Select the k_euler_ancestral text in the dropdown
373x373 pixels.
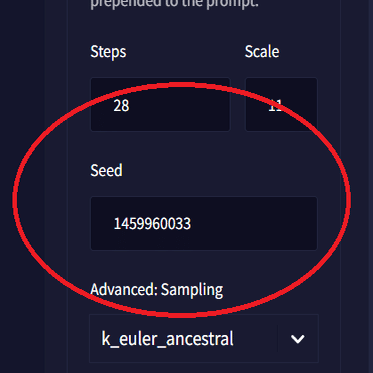tap(167, 339)
